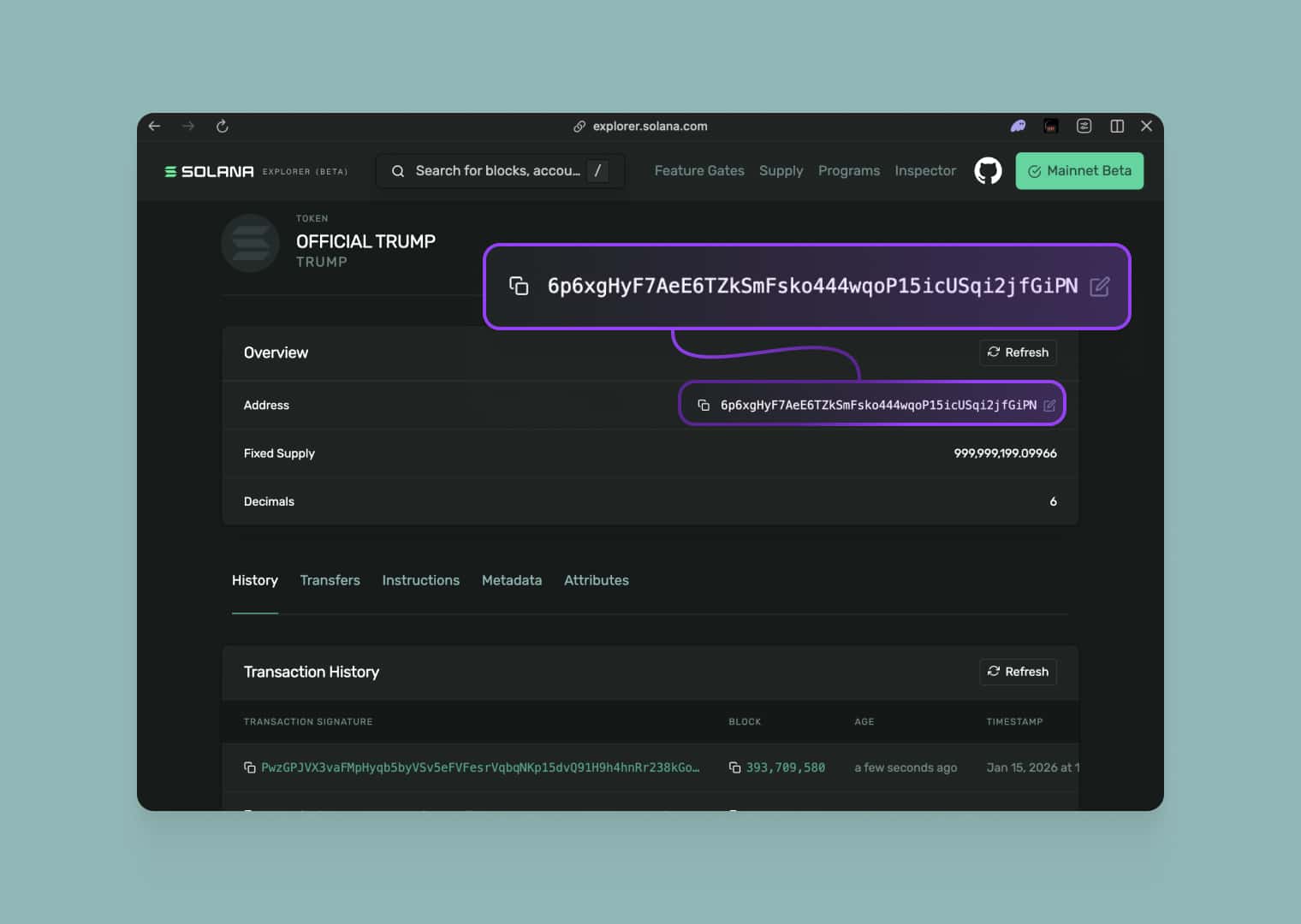
Task: Copy the highlighted token address
Action: pyautogui.click(x=520, y=286)
